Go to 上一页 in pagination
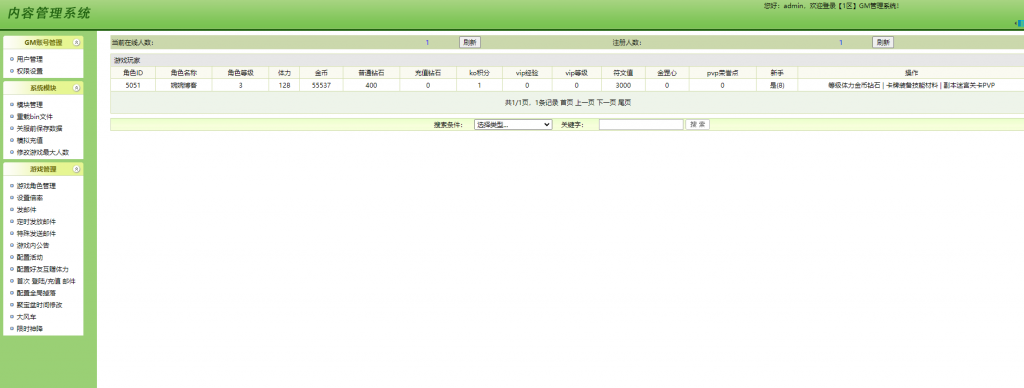Screen dimensions: 1024x388 [x=584, y=103]
